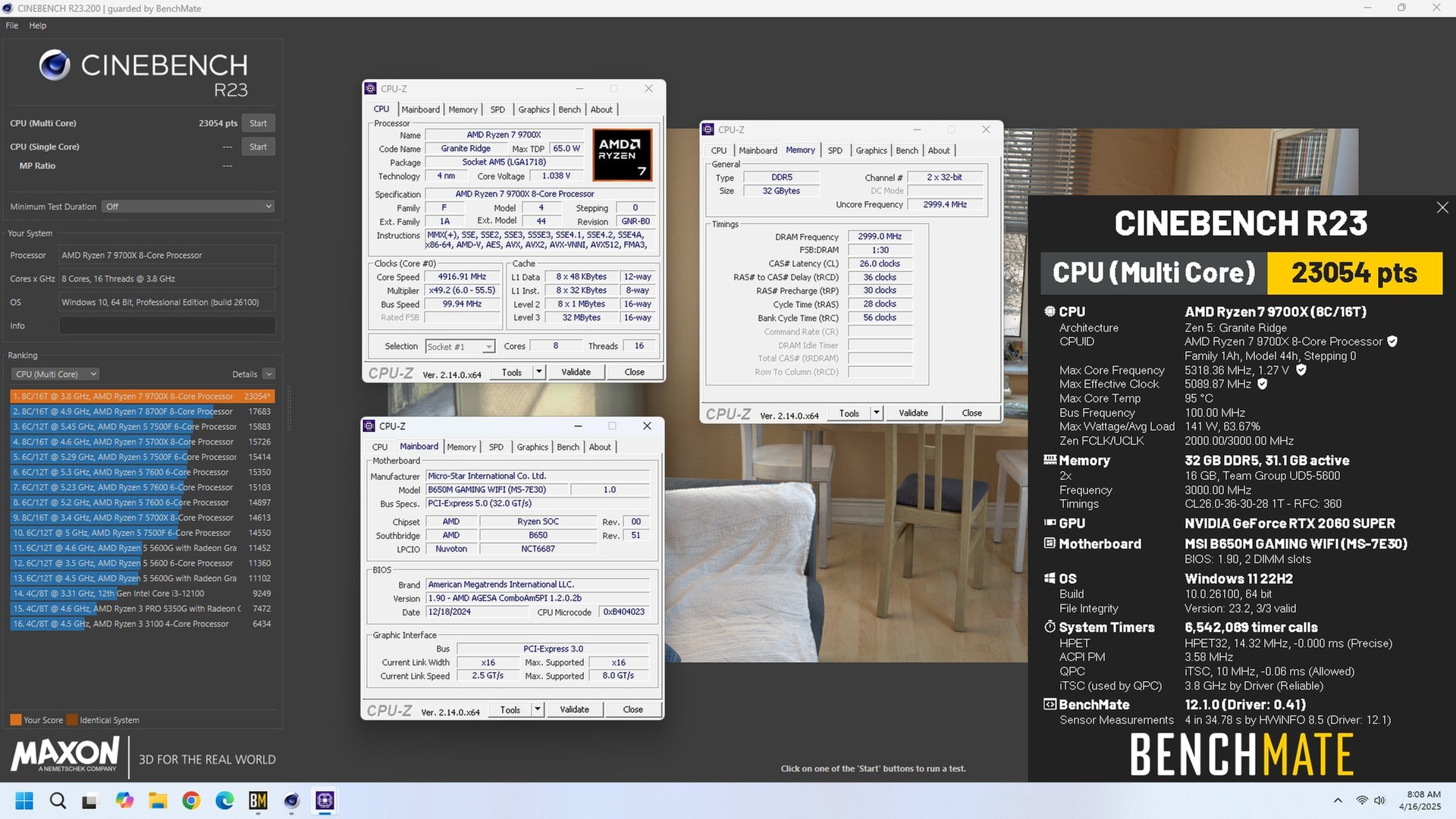Switch to CPU-Z taskbar icon

click(325, 801)
